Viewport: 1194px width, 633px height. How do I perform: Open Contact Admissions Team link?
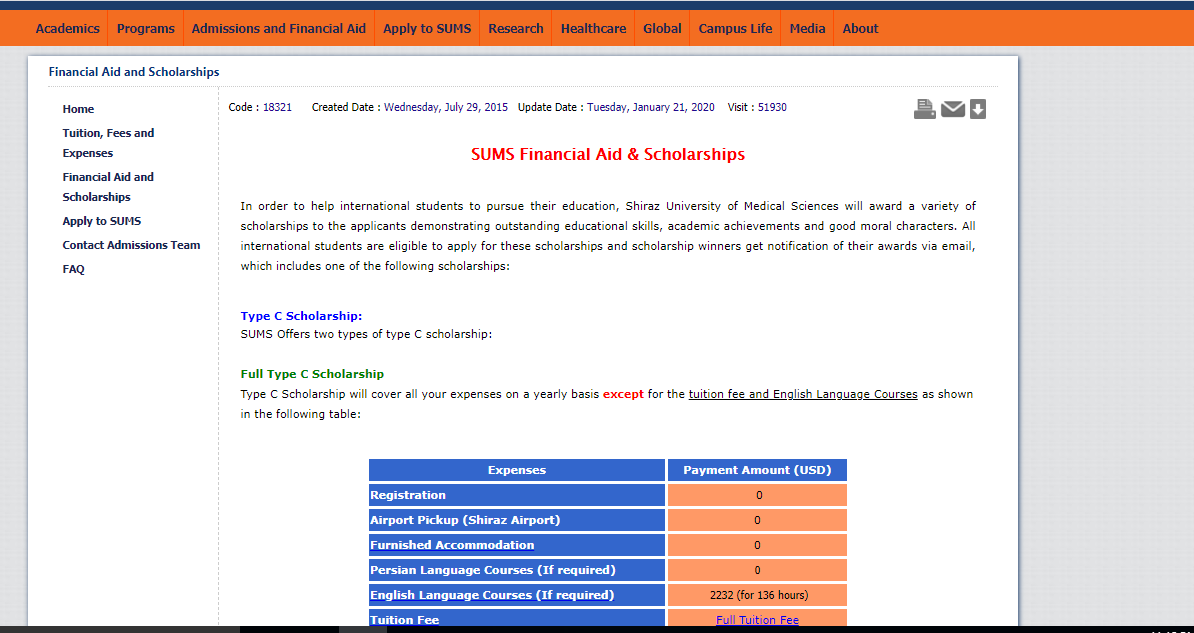(132, 245)
